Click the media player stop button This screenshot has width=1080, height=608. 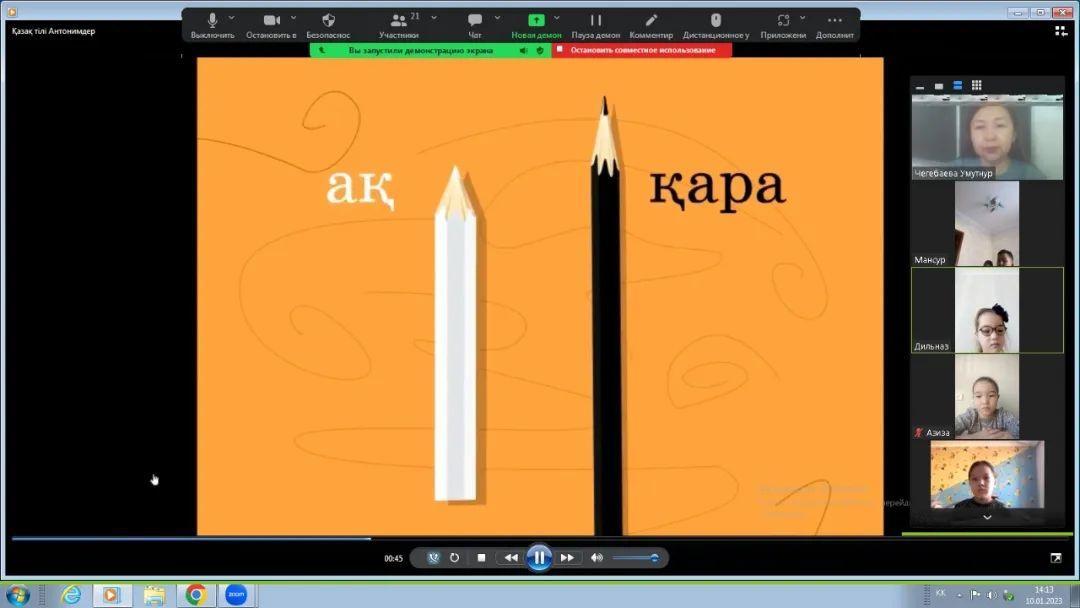pos(481,558)
